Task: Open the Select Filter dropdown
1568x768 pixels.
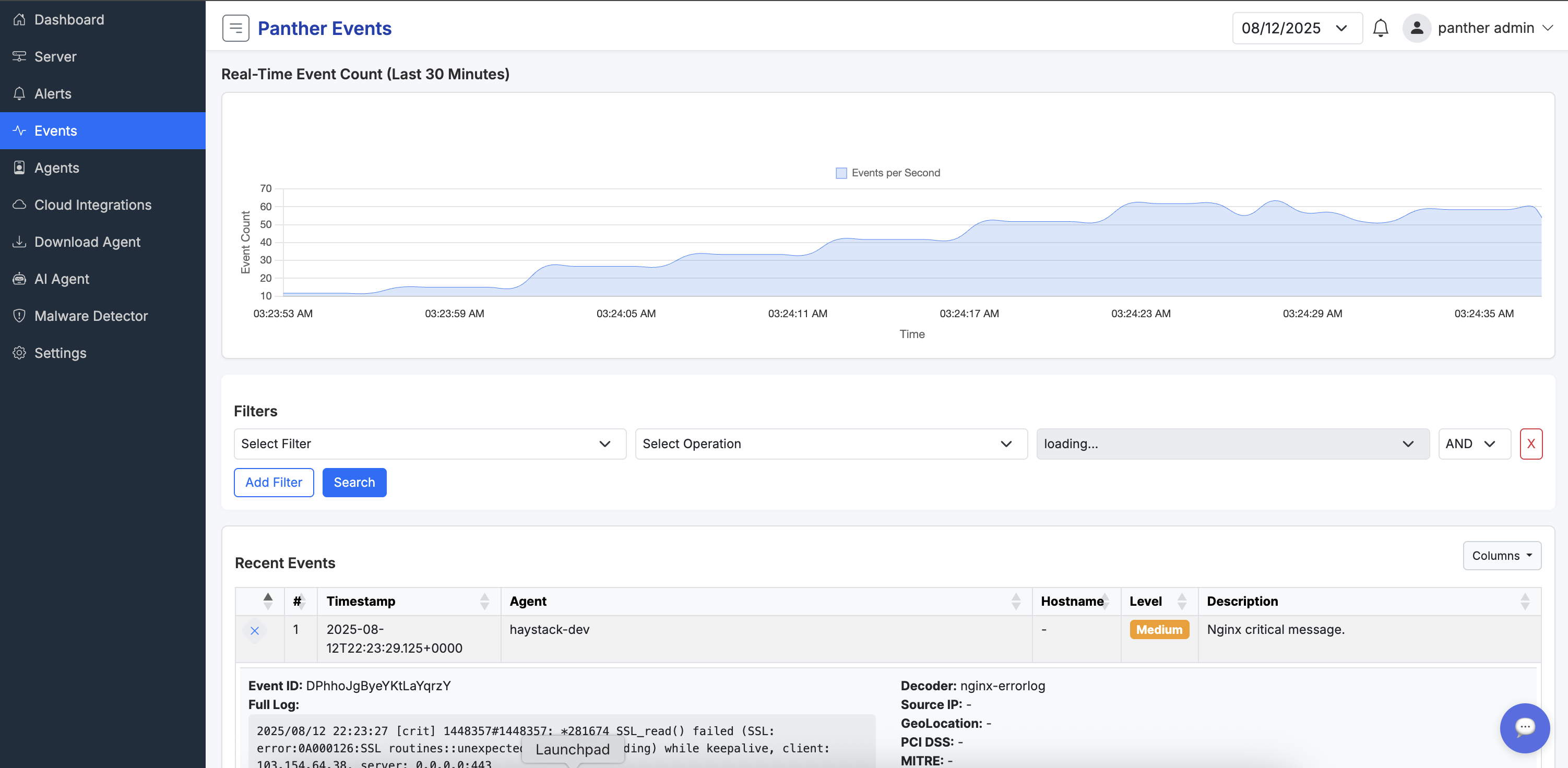Action: pyautogui.click(x=429, y=443)
